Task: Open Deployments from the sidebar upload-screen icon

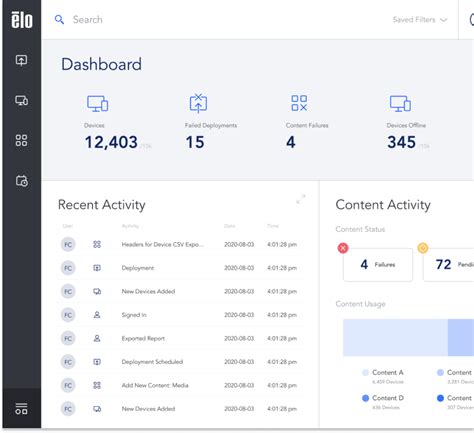Action: [x=22, y=60]
